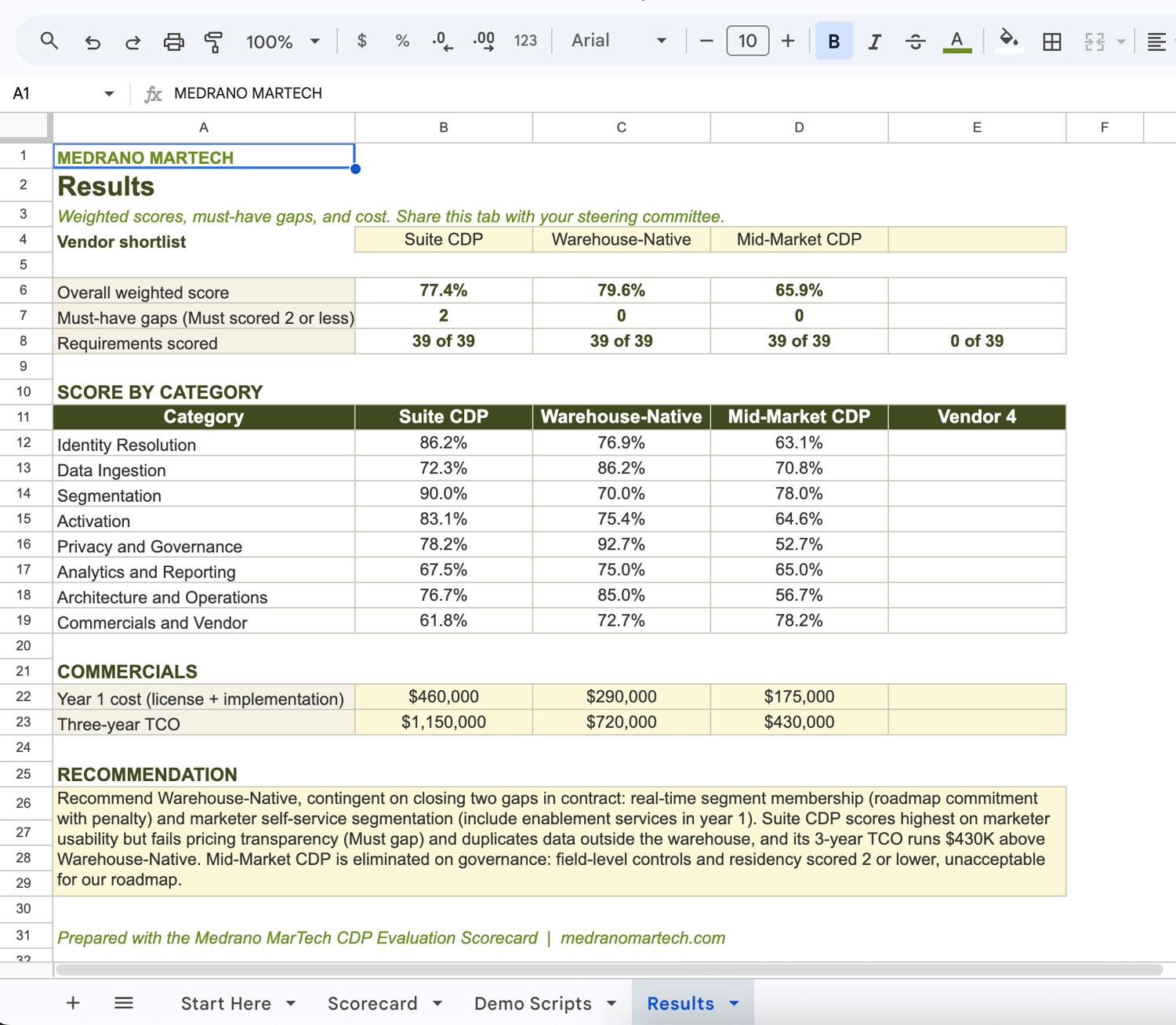Open the Arial font dropdown
Image resolution: width=1176 pixels, height=1025 pixels.
619,41
